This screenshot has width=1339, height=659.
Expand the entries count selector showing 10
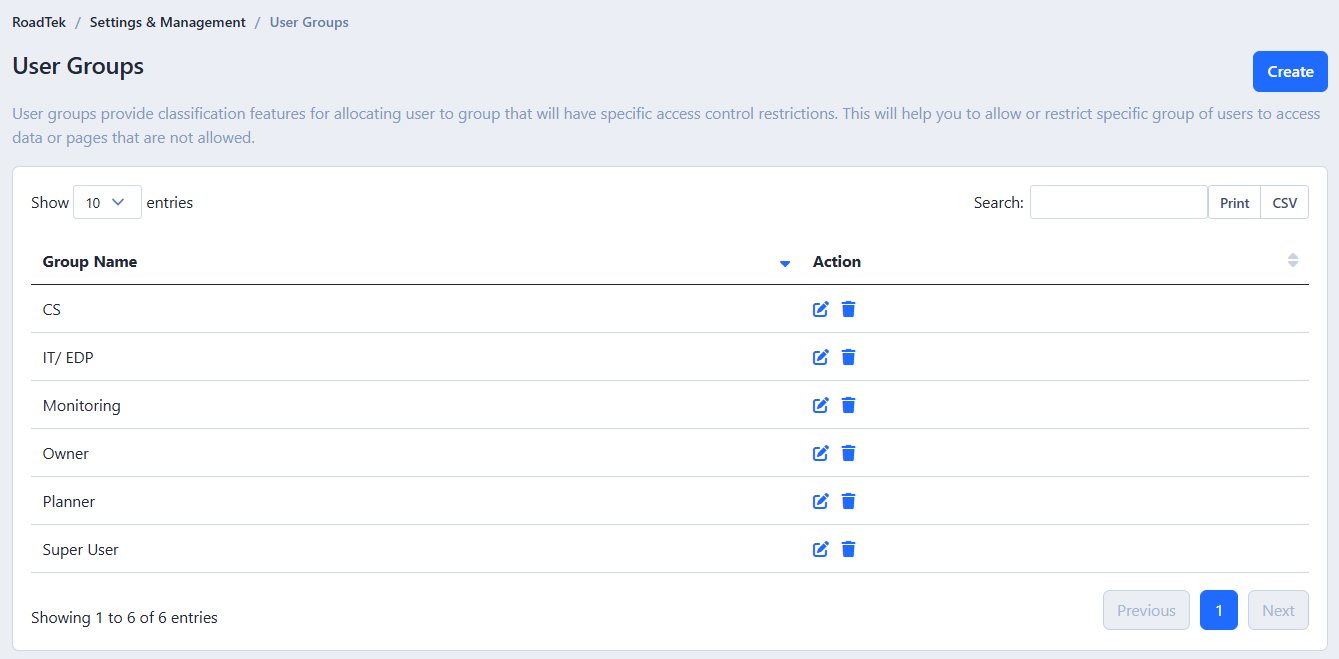tap(107, 202)
